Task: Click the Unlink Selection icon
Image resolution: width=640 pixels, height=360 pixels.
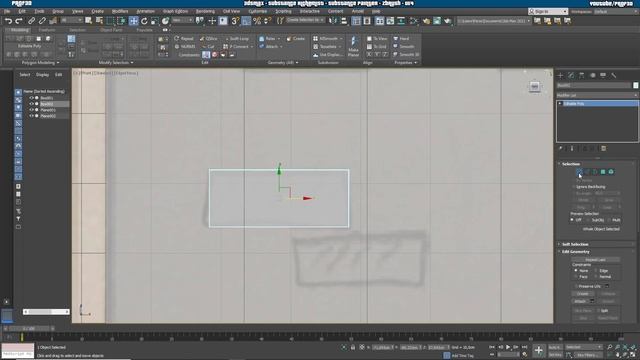Action: [x=42, y=21]
